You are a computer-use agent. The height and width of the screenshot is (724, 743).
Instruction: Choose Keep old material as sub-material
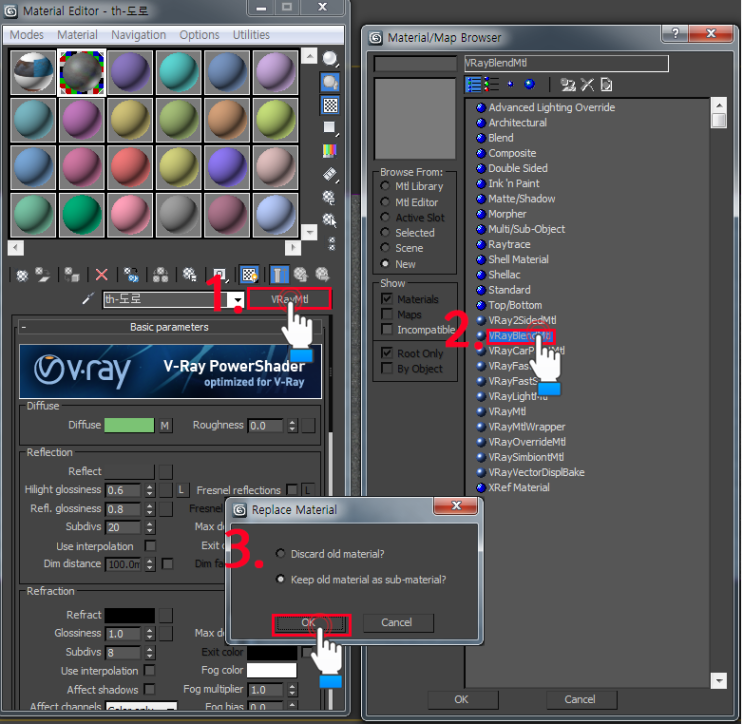click(x=281, y=579)
